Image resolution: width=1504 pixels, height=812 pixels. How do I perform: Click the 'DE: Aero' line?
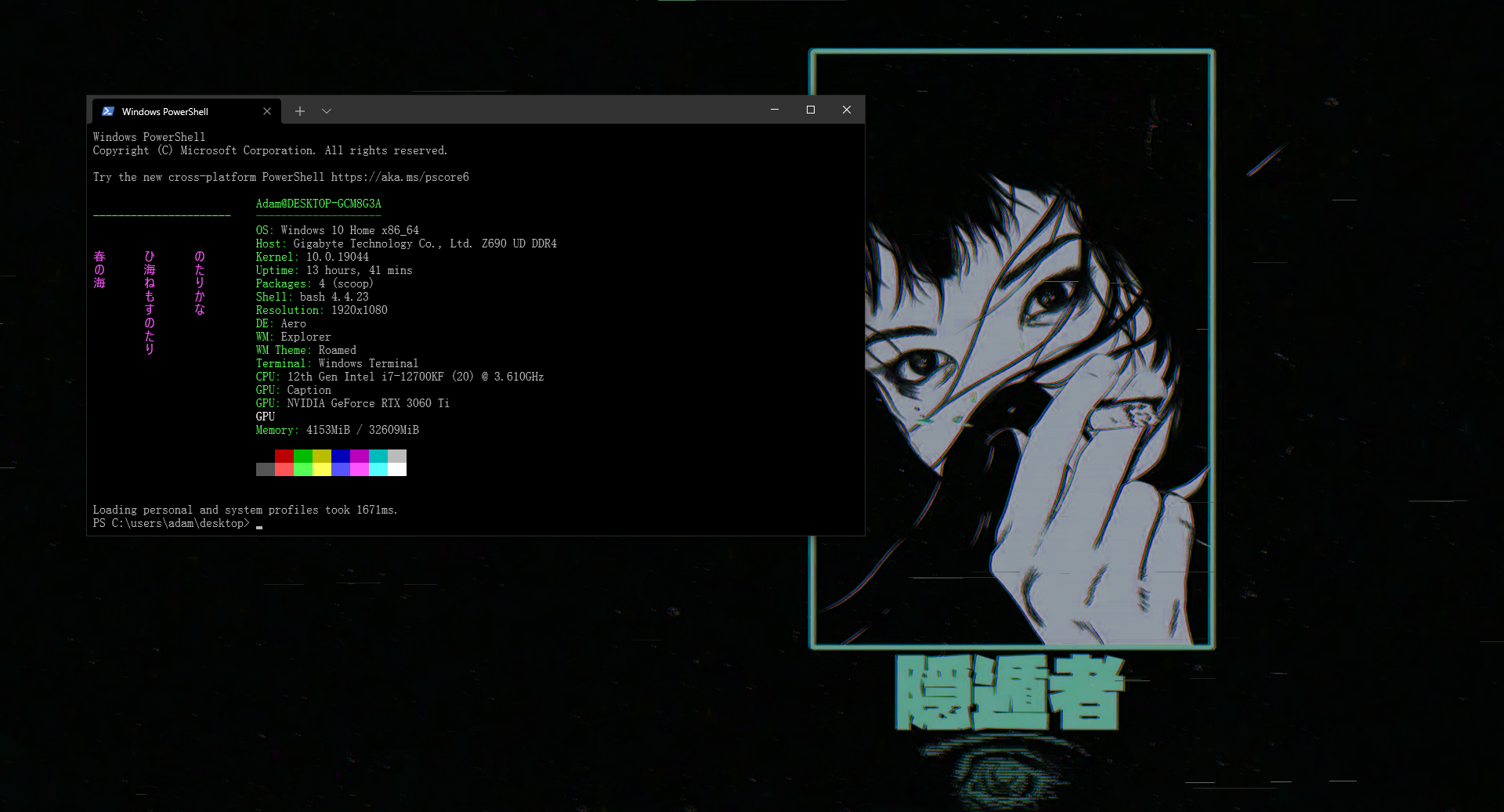point(281,323)
